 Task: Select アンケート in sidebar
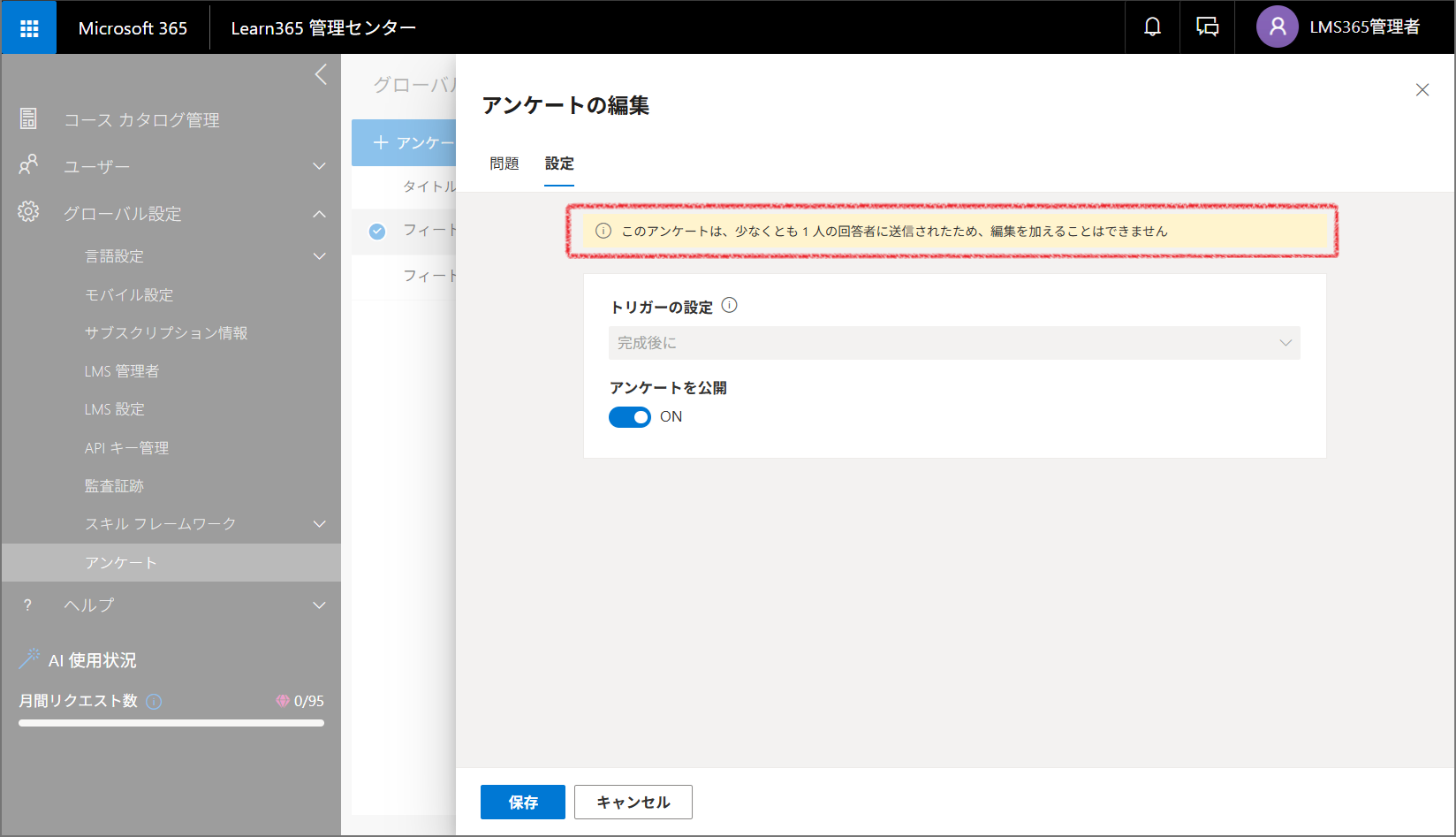(x=171, y=563)
